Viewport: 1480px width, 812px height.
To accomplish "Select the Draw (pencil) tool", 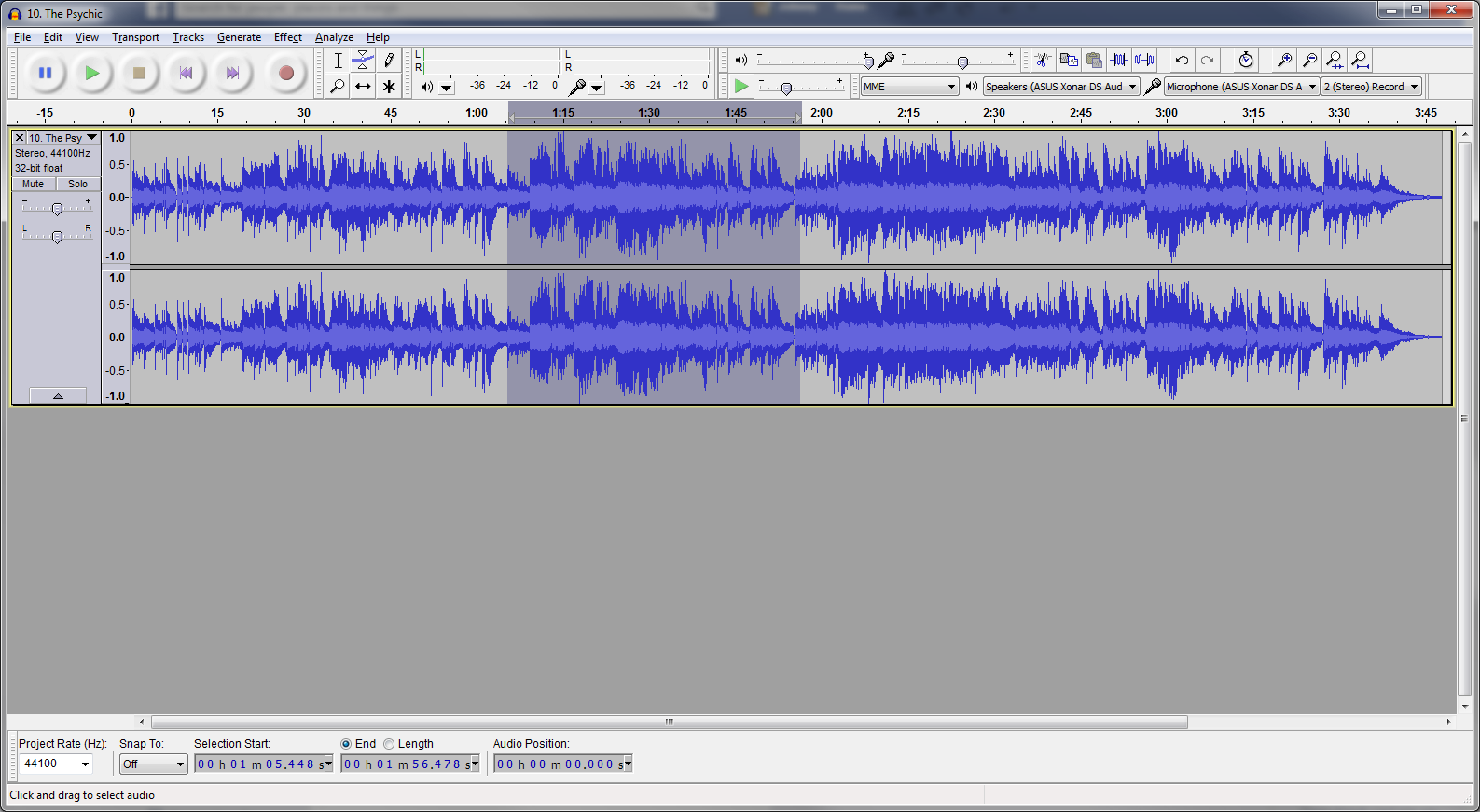I will 389,61.
